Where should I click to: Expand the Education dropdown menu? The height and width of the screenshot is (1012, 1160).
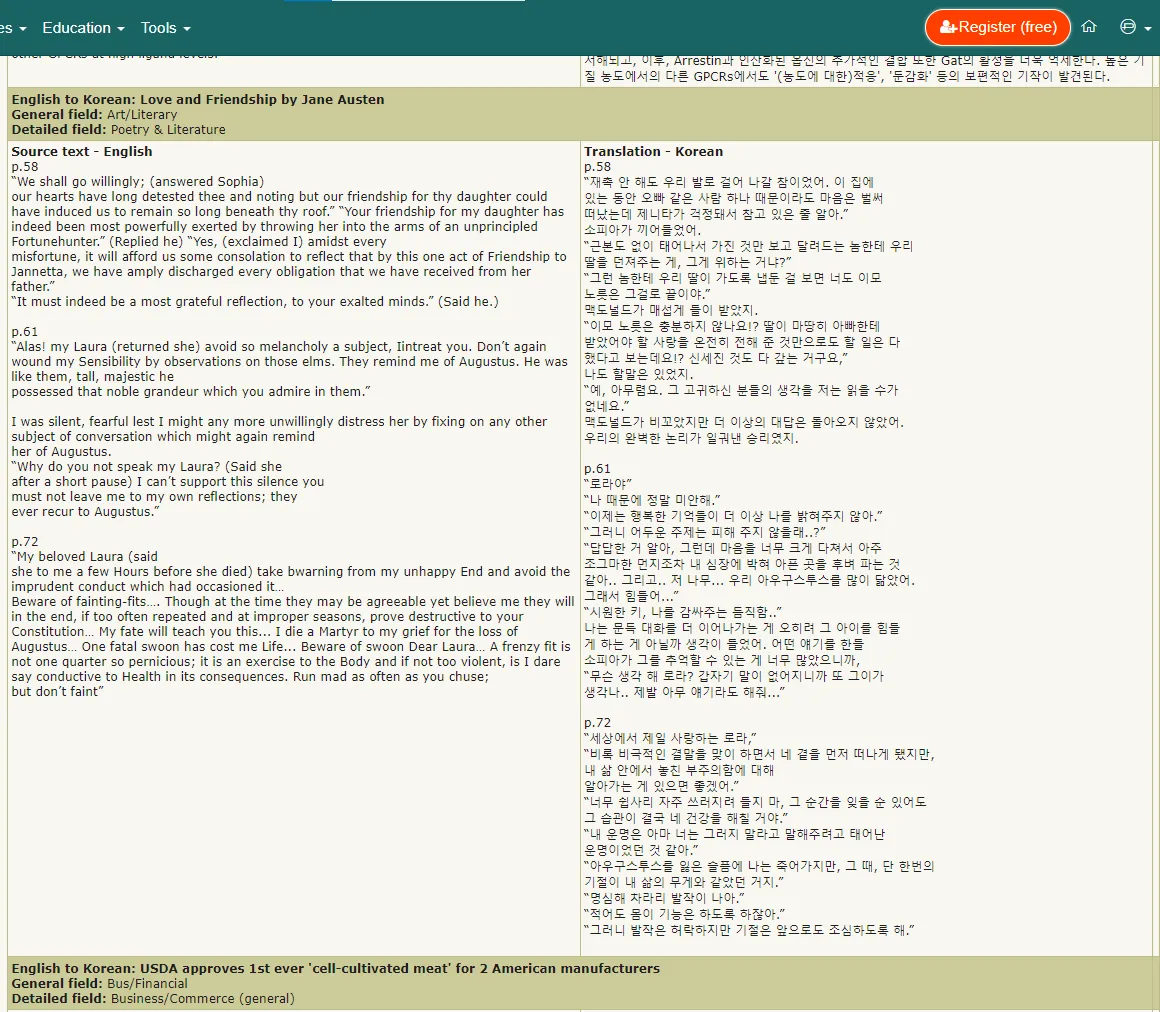coord(83,28)
